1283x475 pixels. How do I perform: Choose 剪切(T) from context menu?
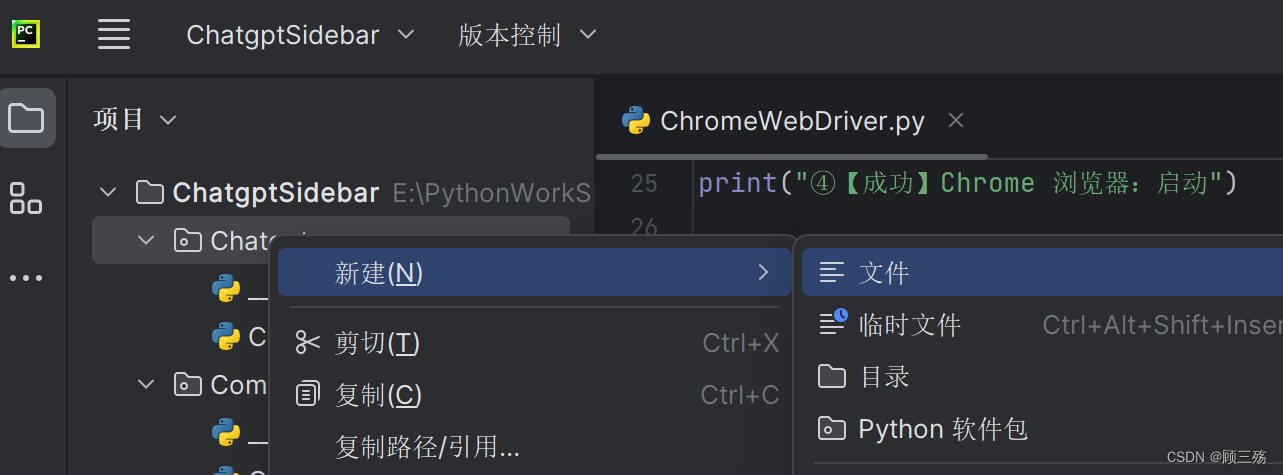[x=534, y=343]
